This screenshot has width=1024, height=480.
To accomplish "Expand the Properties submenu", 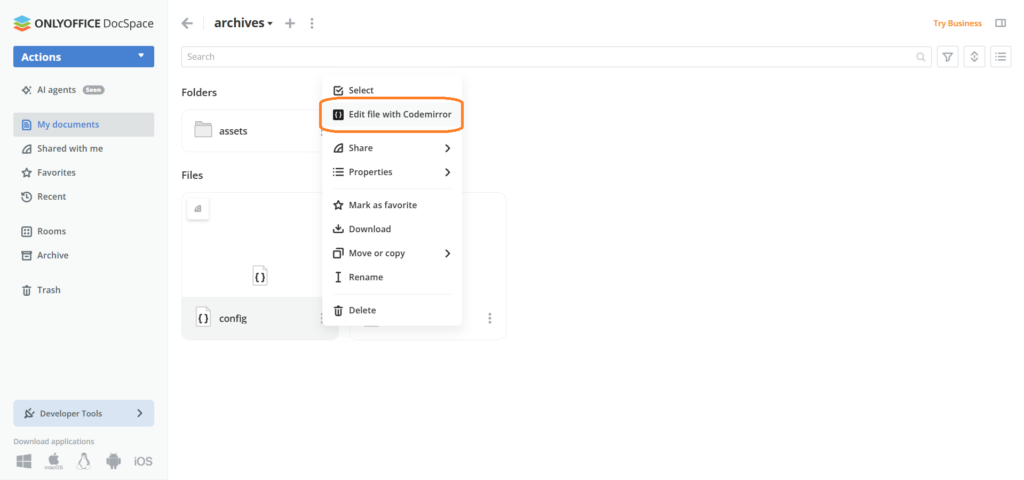I will (x=392, y=172).
